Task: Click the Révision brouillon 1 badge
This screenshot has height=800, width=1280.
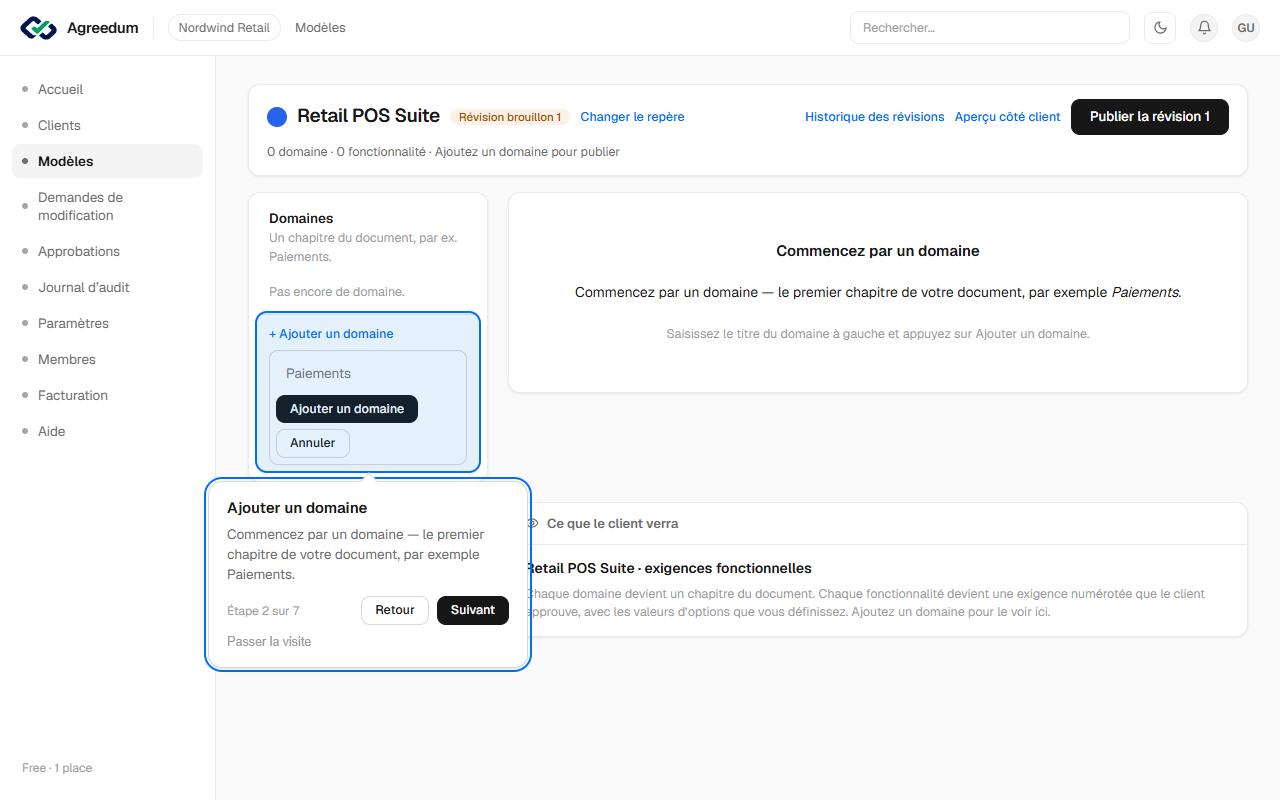Action: click(510, 117)
